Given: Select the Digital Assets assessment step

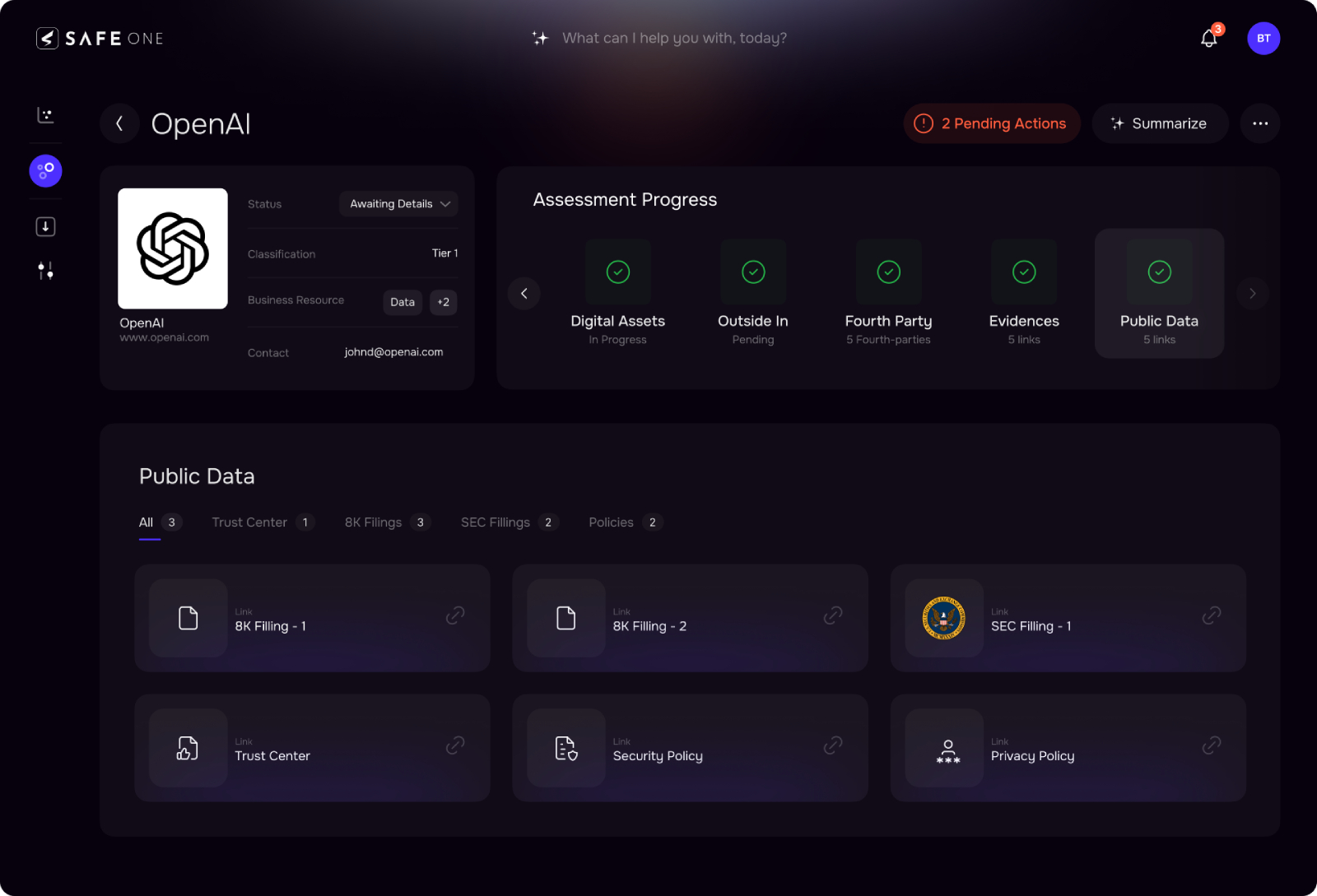Looking at the screenshot, I should 618,294.
